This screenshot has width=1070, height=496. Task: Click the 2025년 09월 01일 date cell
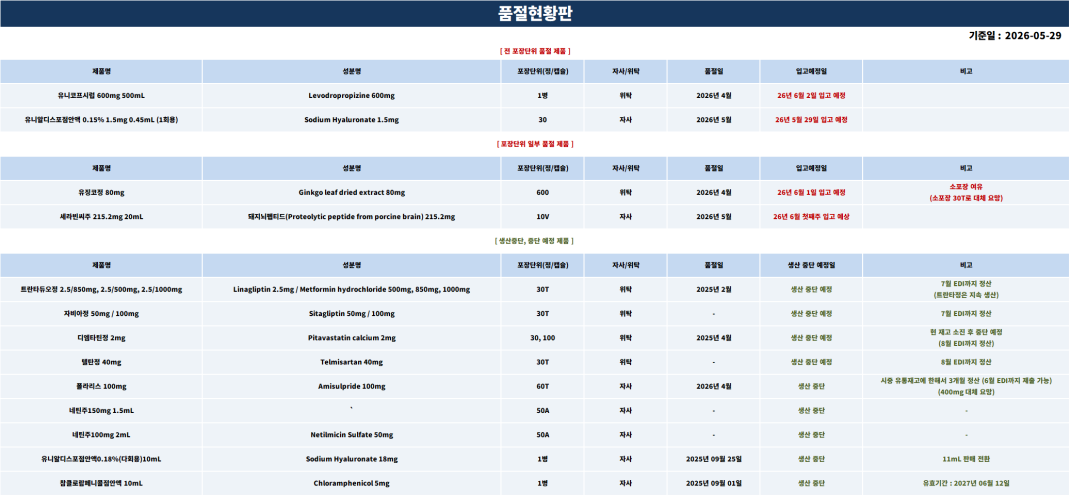coord(714,484)
